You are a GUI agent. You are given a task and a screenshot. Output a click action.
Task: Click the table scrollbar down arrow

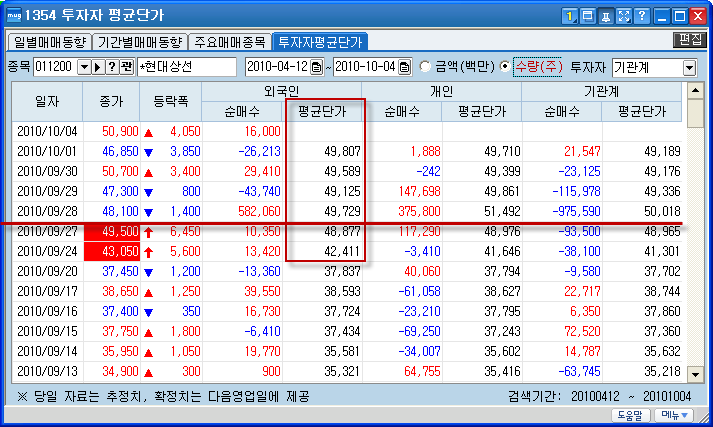point(695,375)
